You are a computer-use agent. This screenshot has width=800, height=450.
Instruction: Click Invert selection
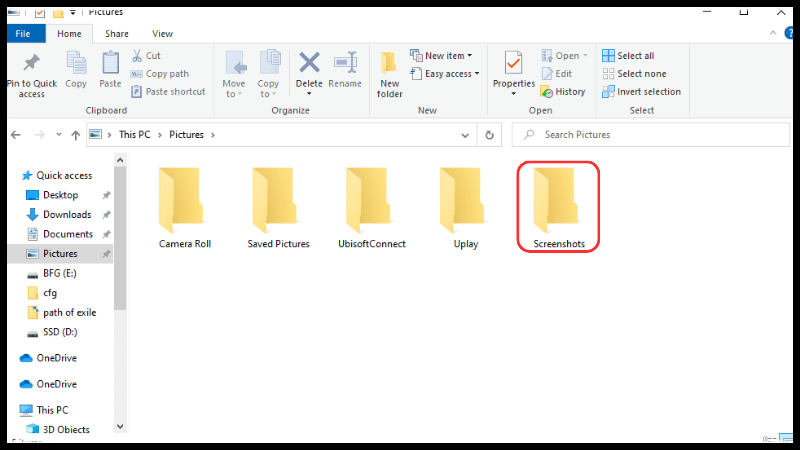(641, 92)
